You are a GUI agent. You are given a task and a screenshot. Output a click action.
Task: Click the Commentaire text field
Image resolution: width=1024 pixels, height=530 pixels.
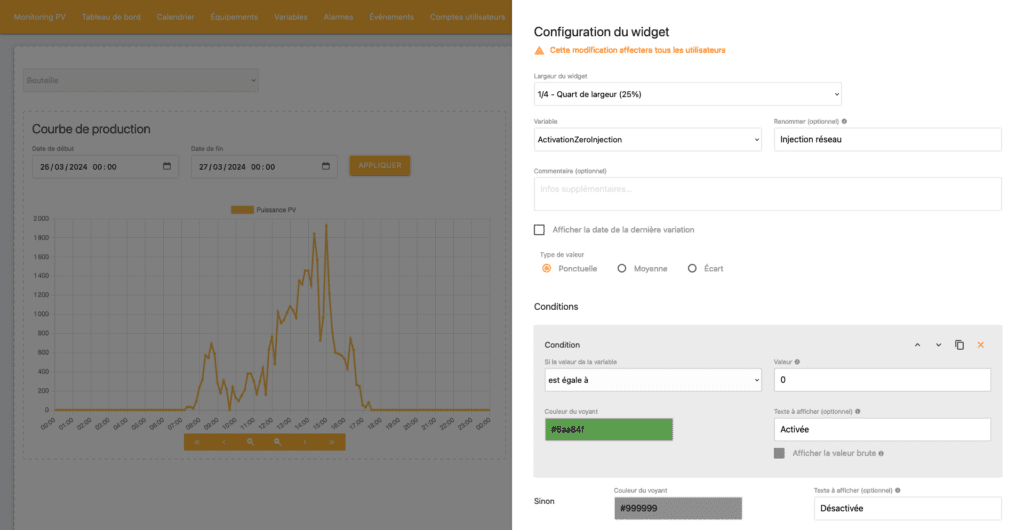point(767,194)
